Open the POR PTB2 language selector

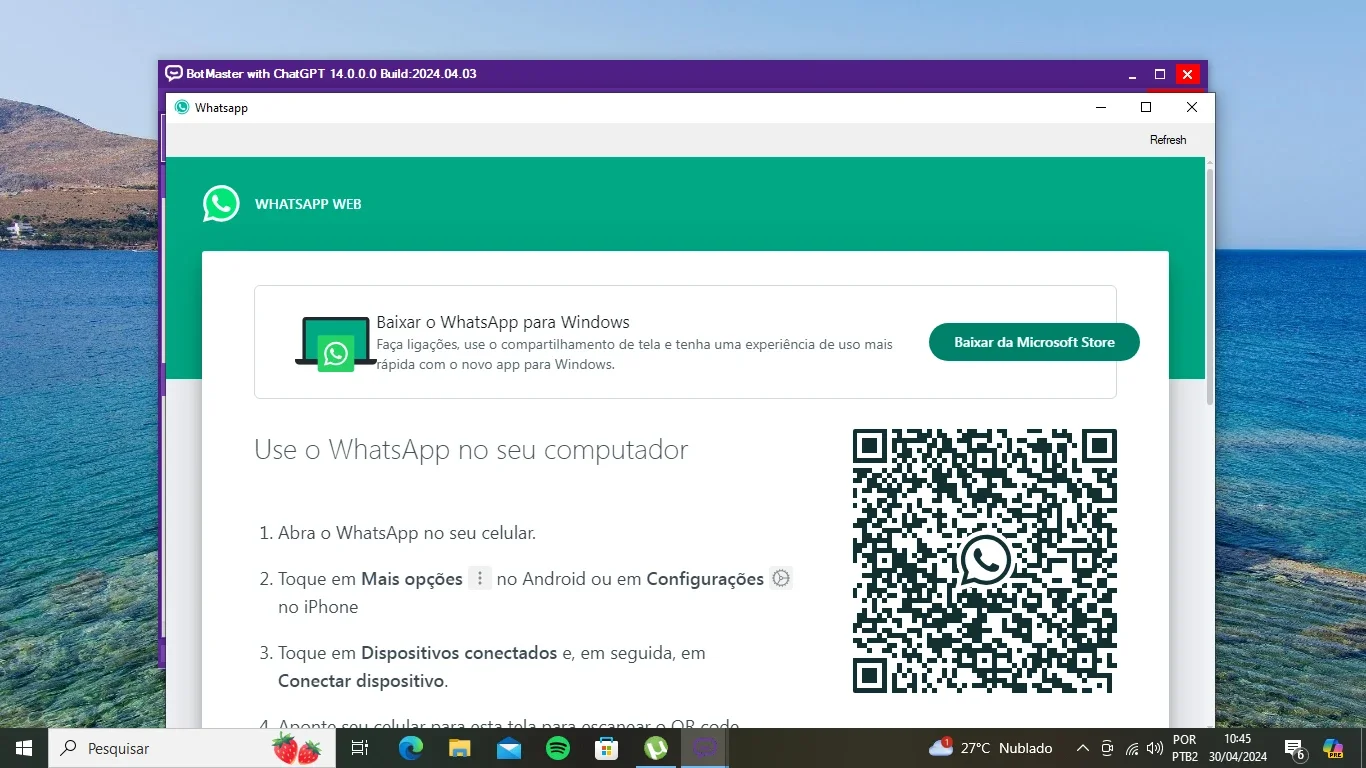tap(1185, 748)
